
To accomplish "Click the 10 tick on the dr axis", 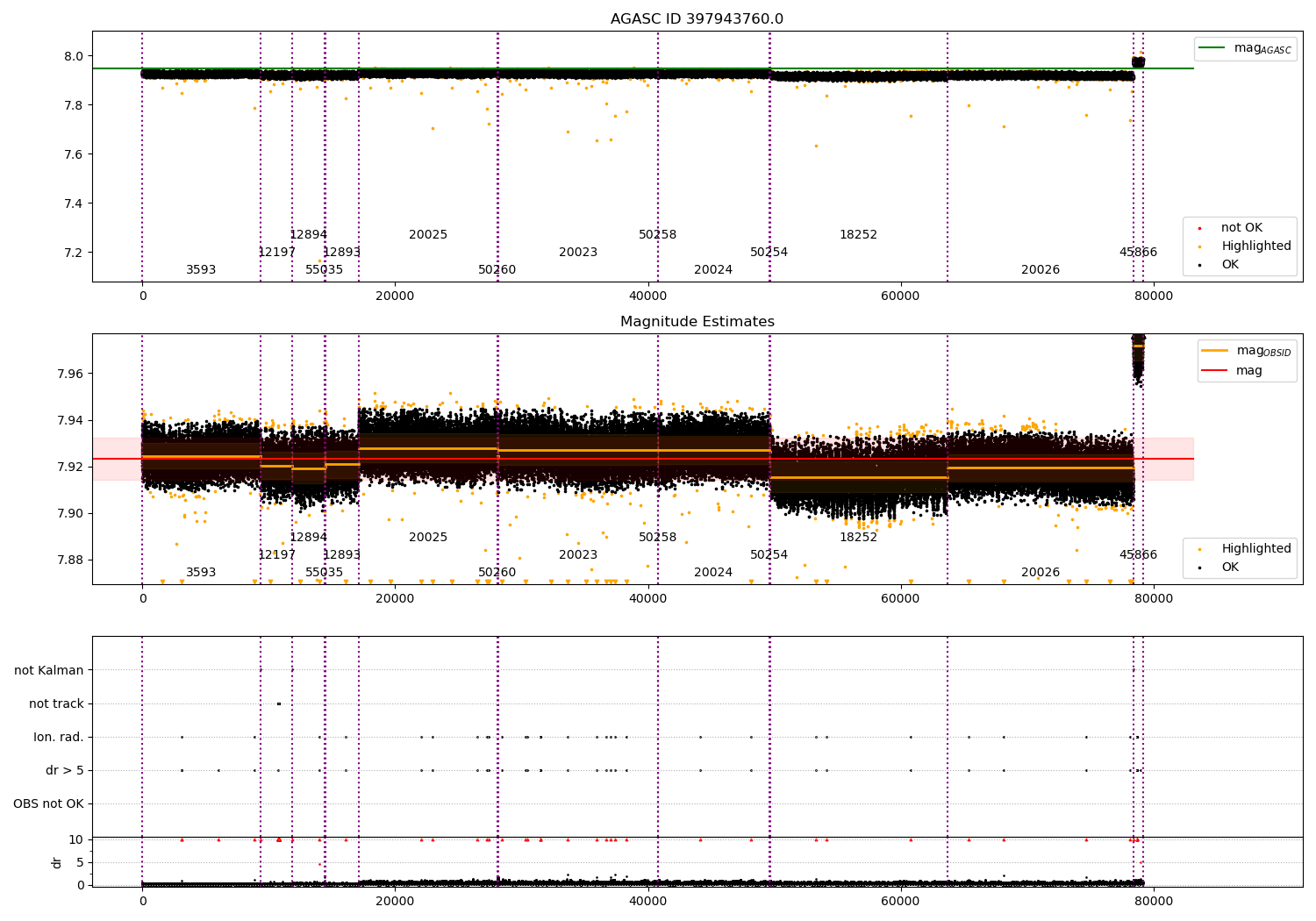I will point(76,839).
